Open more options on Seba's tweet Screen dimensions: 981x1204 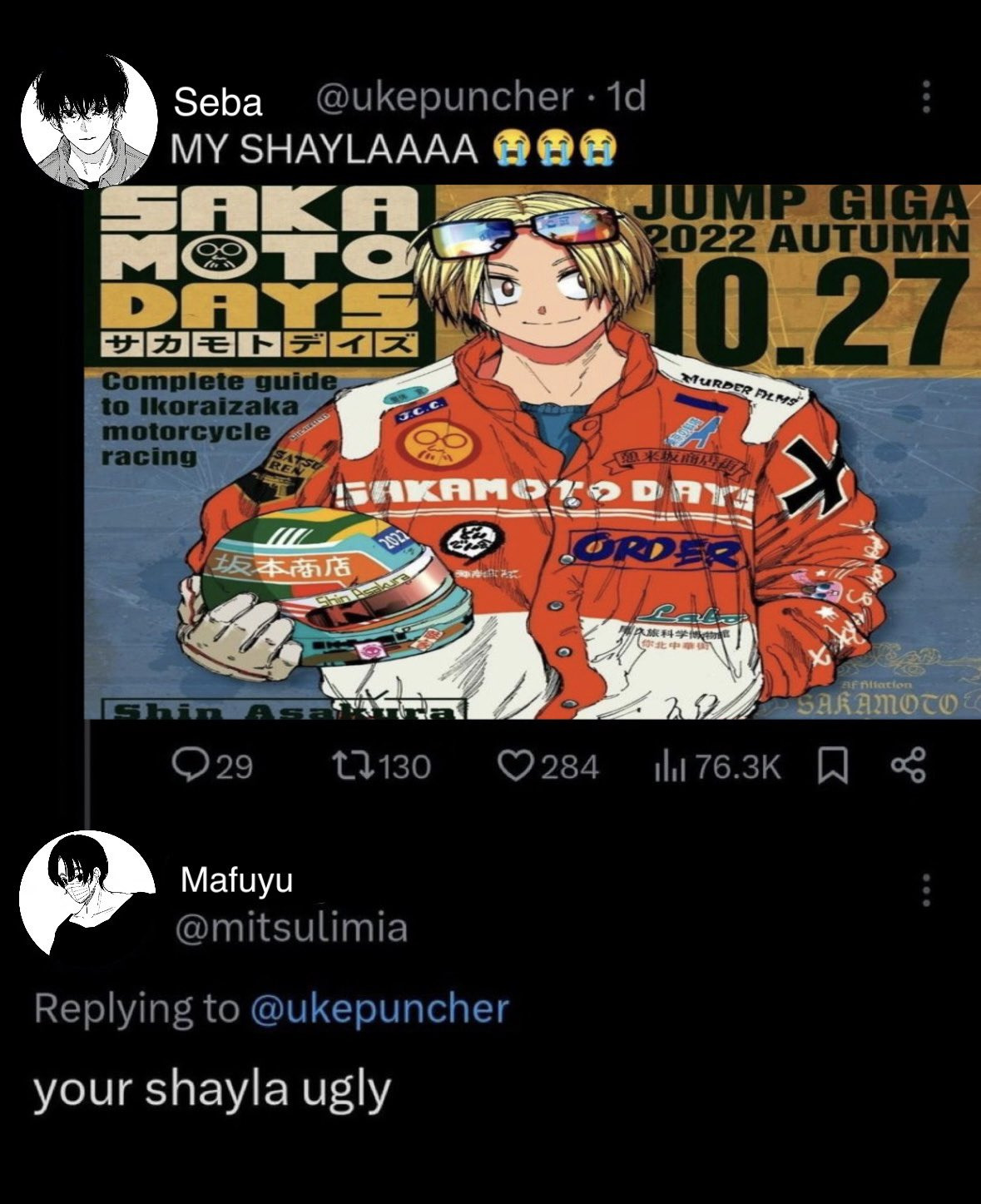click(x=925, y=98)
